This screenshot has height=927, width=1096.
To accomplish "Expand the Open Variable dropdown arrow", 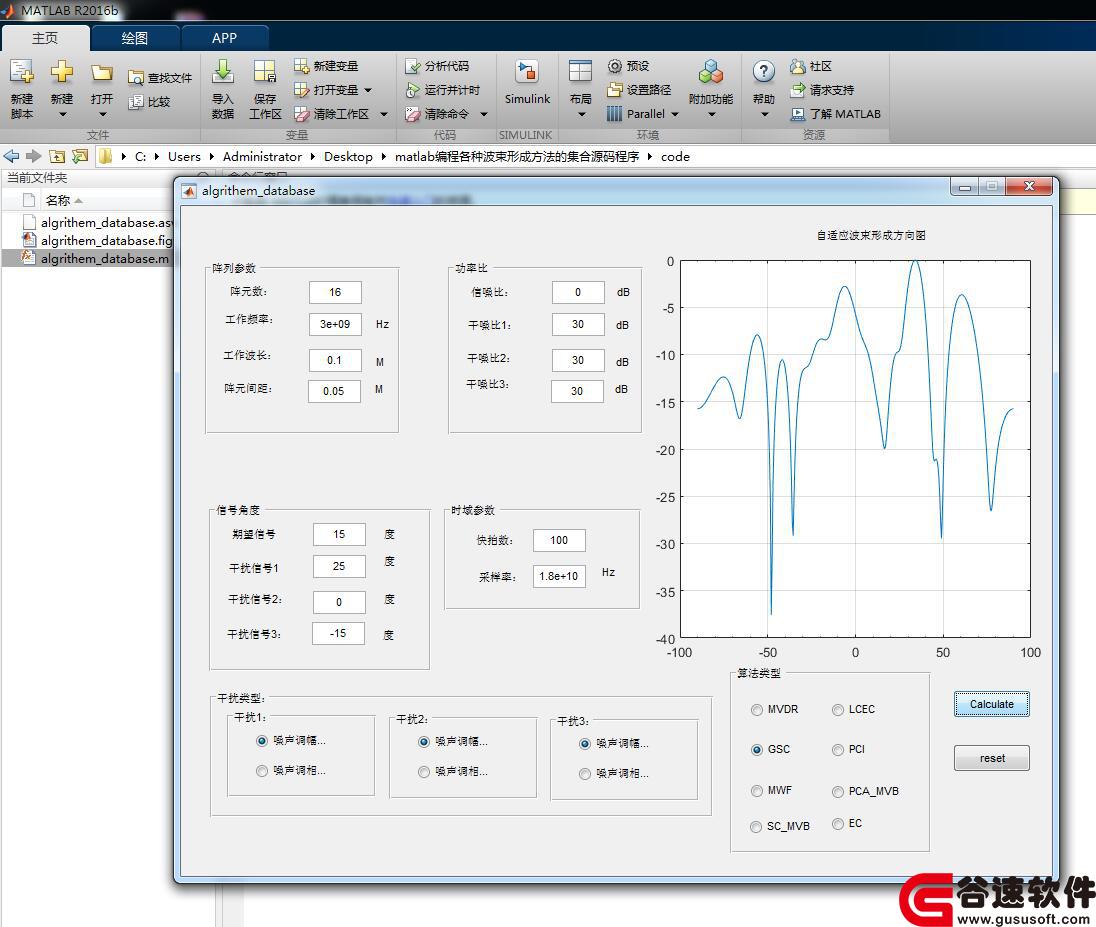I will coord(368,90).
